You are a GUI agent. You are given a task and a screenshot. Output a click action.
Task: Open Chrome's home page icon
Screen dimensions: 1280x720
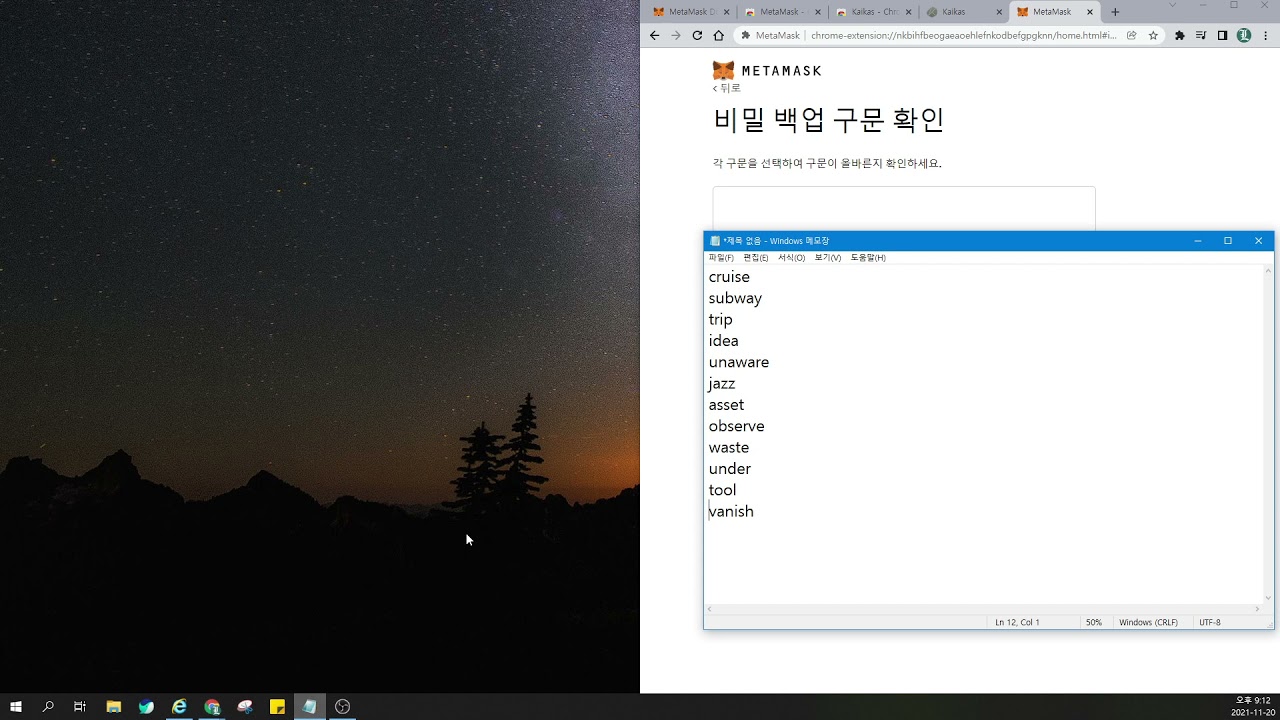718,35
